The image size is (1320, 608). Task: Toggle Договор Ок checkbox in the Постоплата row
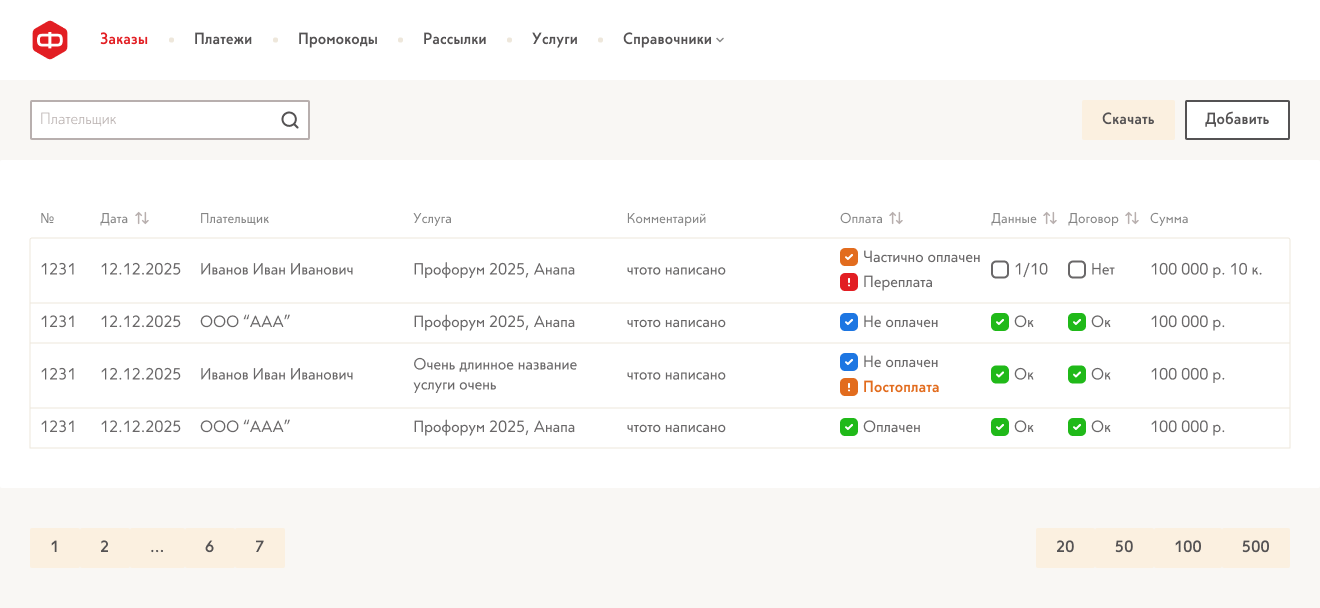tap(1077, 374)
